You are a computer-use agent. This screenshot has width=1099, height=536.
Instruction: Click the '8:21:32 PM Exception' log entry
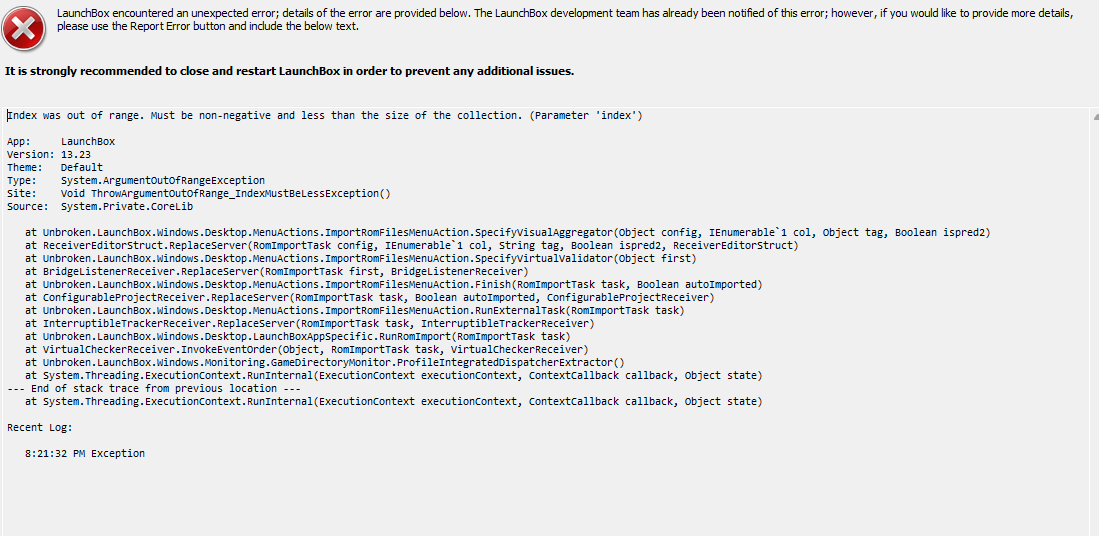point(85,453)
